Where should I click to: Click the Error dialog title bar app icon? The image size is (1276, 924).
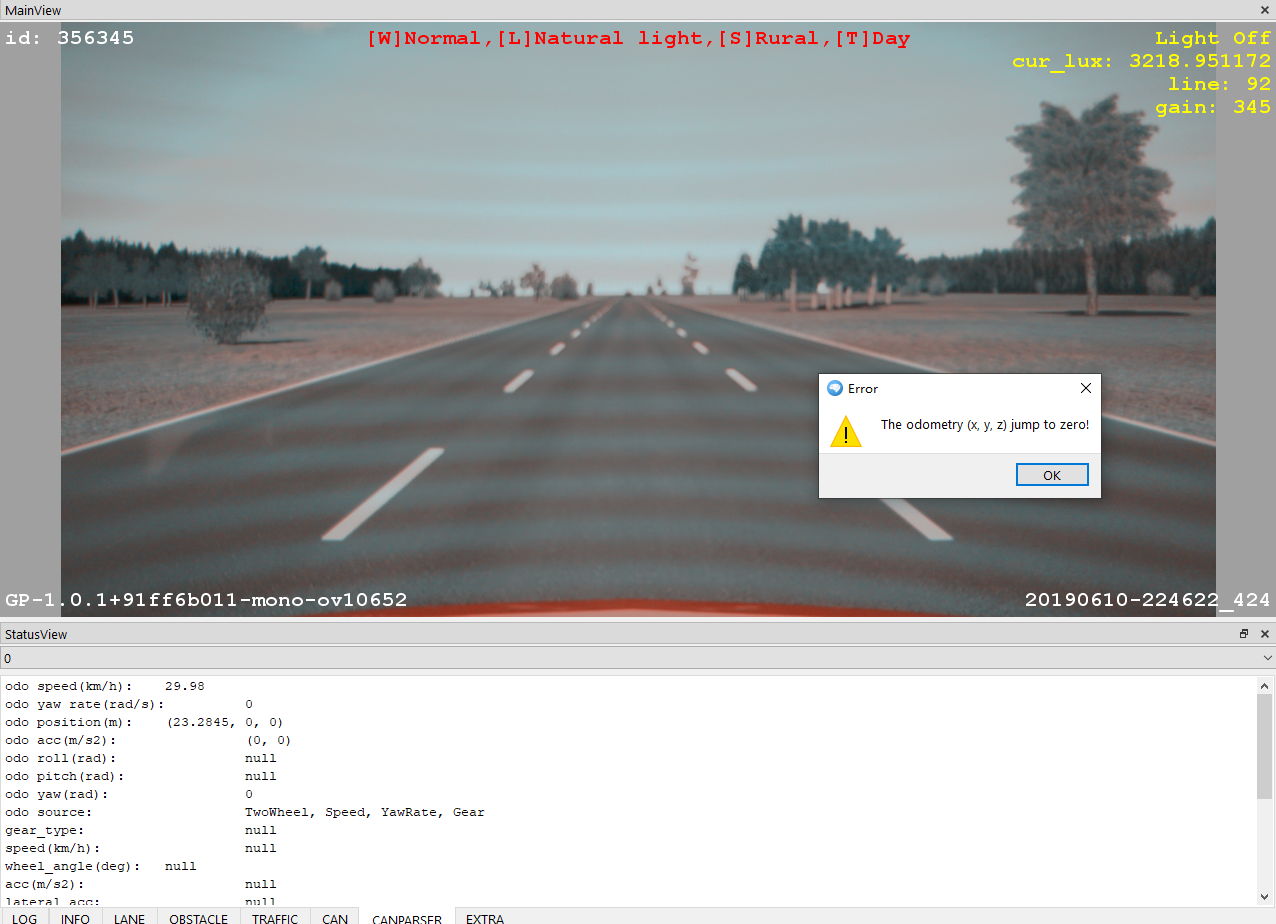[x=835, y=389]
